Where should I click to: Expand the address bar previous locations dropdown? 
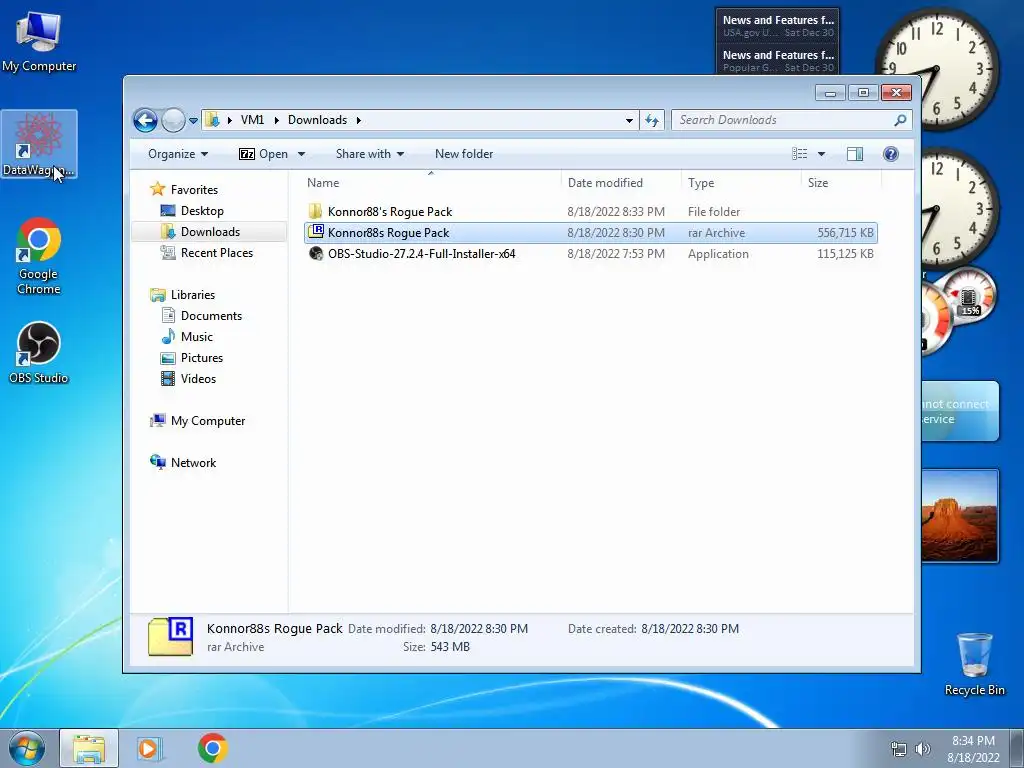[x=629, y=121]
